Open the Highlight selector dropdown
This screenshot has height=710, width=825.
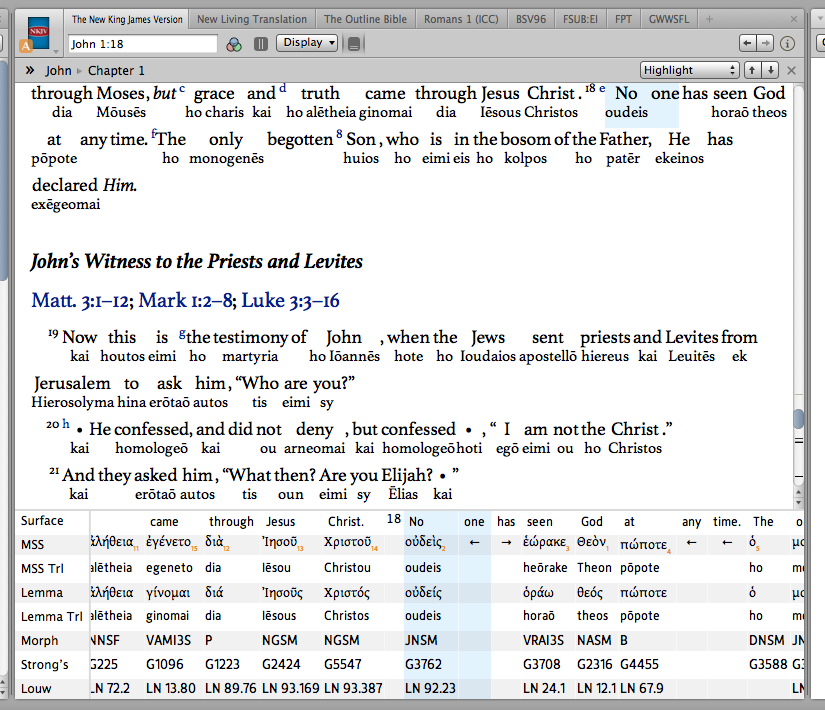[689, 70]
